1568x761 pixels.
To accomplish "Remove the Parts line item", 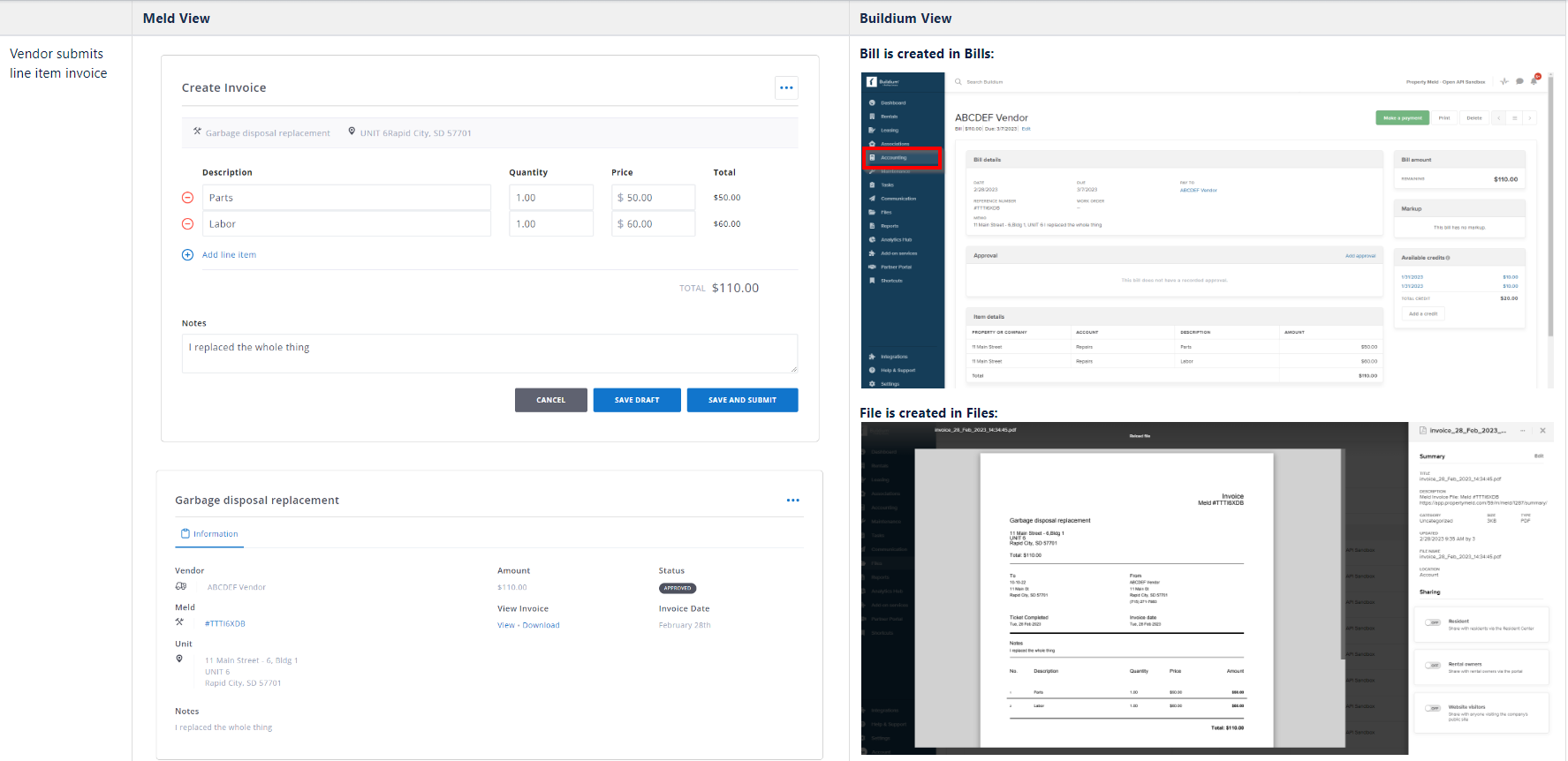I will pyautogui.click(x=187, y=198).
